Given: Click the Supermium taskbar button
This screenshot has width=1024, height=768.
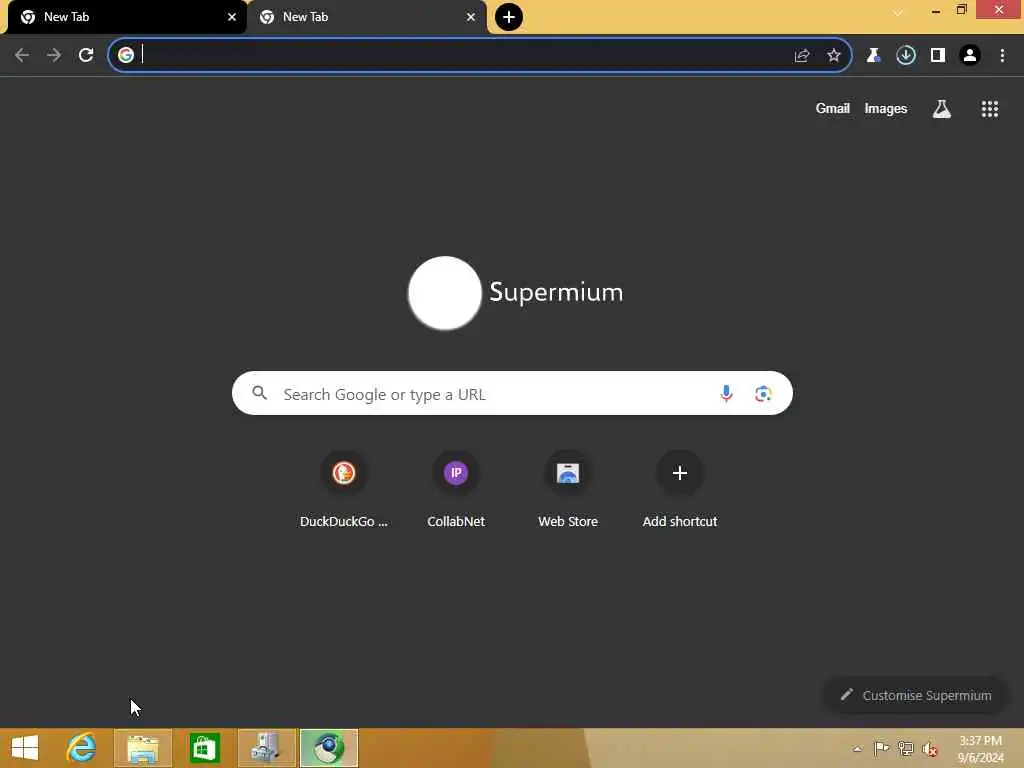Looking at the screenshot, I should point(329,748).
